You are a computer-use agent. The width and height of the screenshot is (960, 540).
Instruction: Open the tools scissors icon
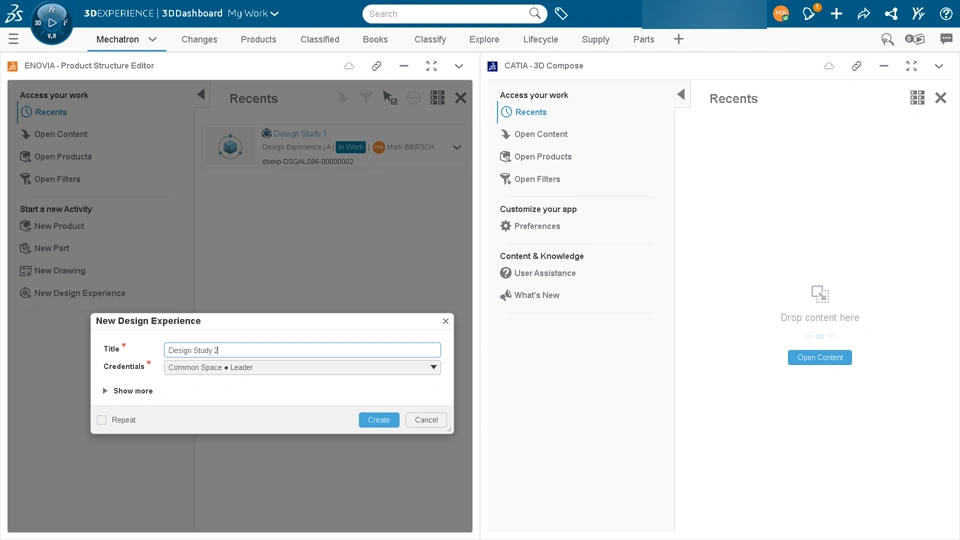pyautogui.click(x=918, y=13)
